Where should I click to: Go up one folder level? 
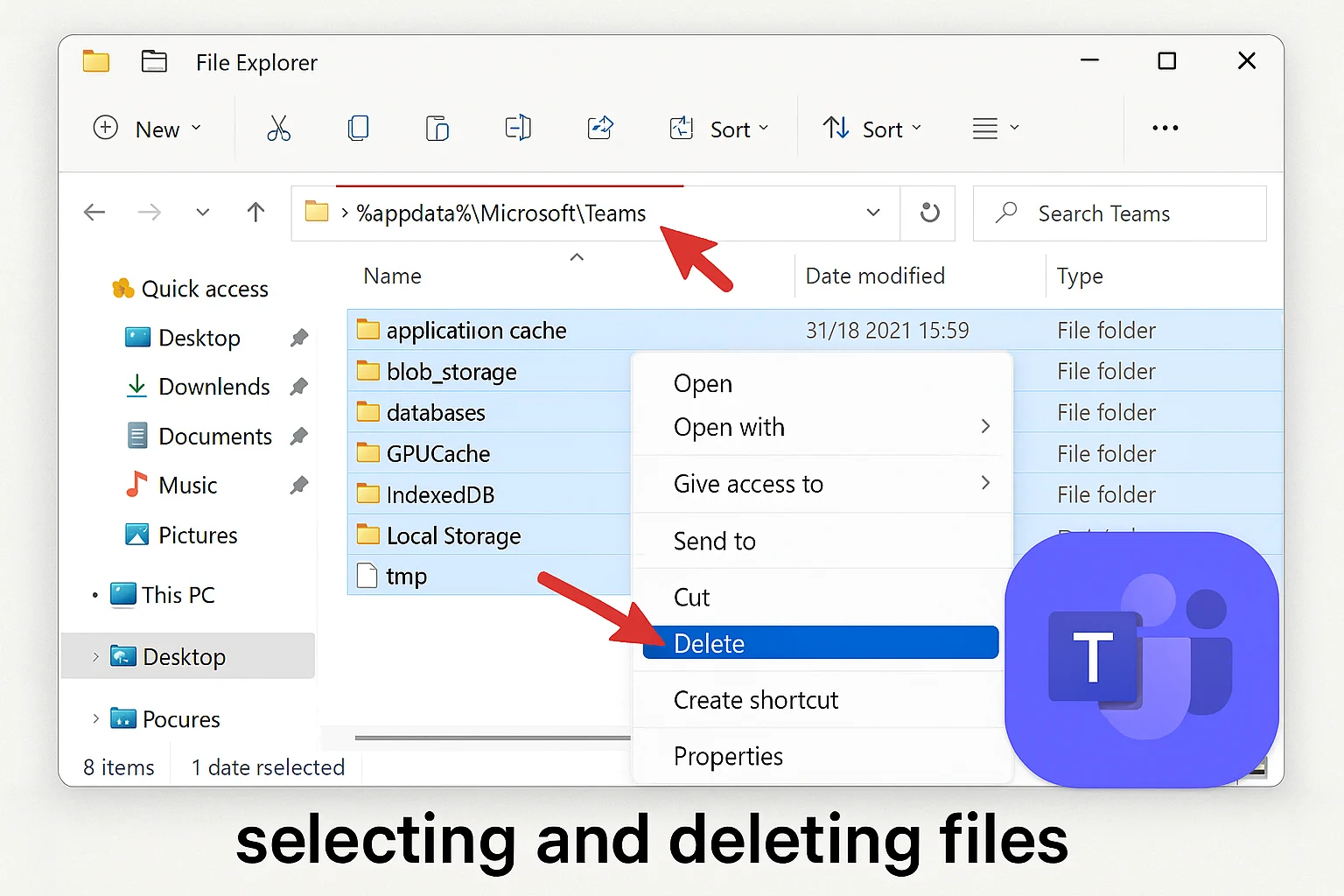click(255, 213)
